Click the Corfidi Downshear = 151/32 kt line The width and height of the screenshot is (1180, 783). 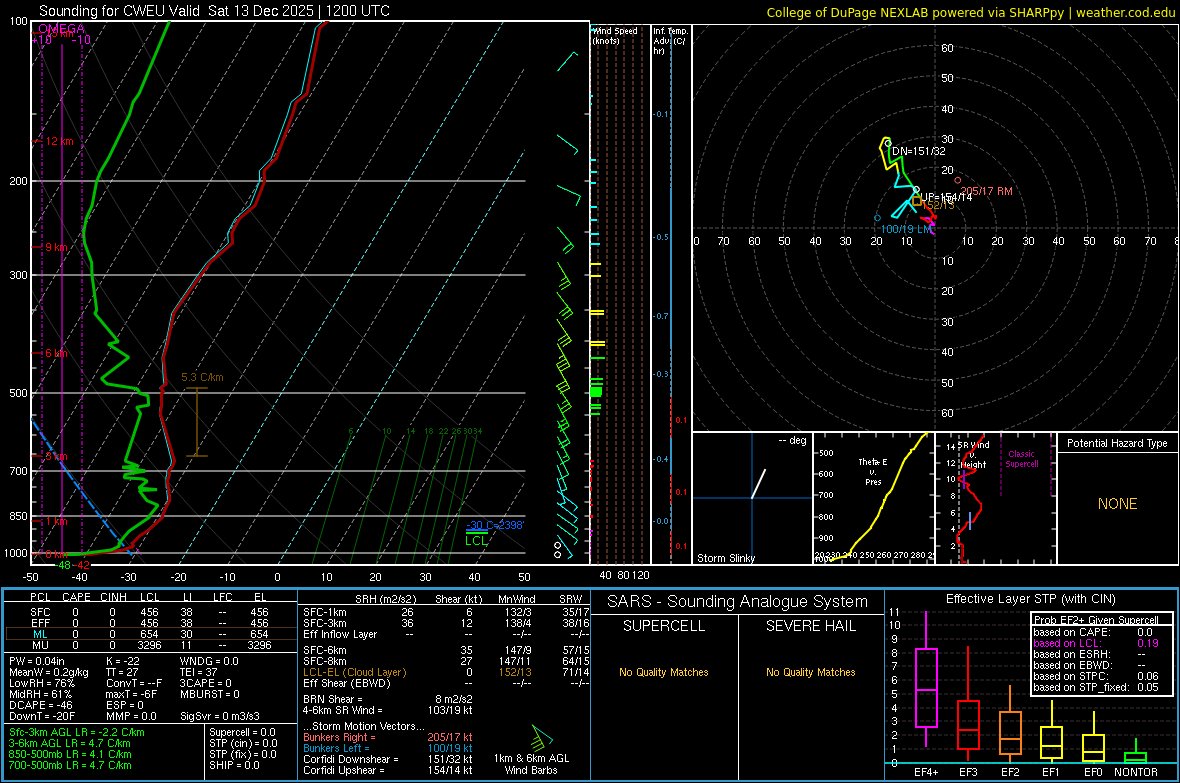coord(388,760)
